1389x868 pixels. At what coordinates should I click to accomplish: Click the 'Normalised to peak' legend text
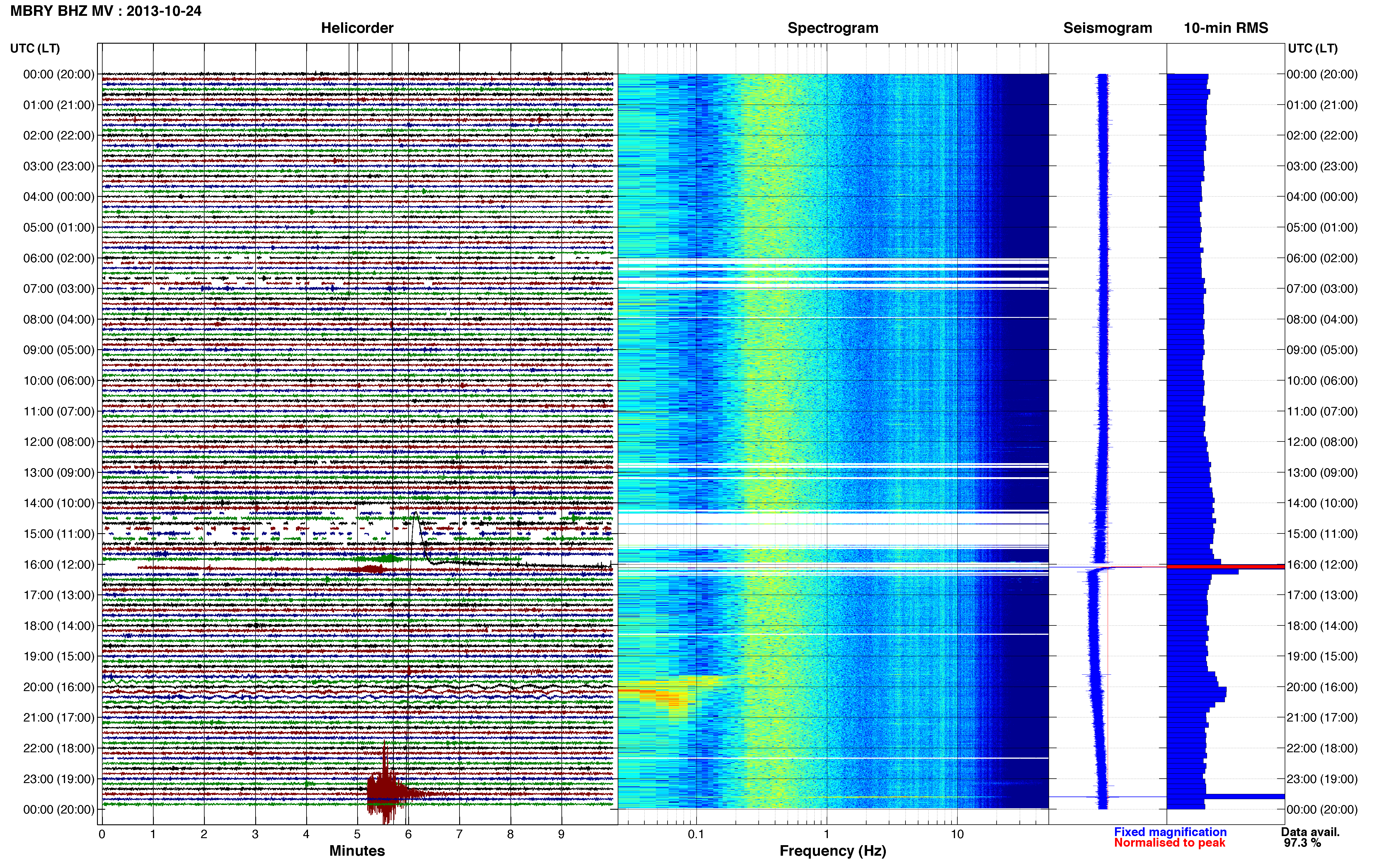(x=1170, y=843)
